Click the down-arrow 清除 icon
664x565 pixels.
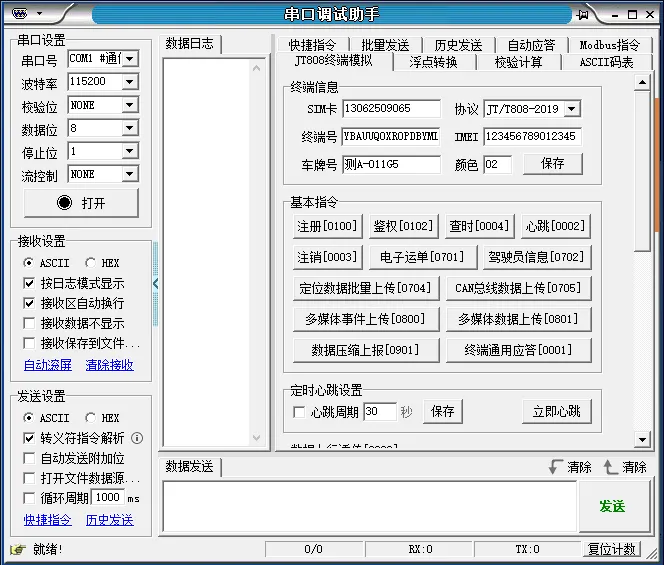(x=556, y=467)
